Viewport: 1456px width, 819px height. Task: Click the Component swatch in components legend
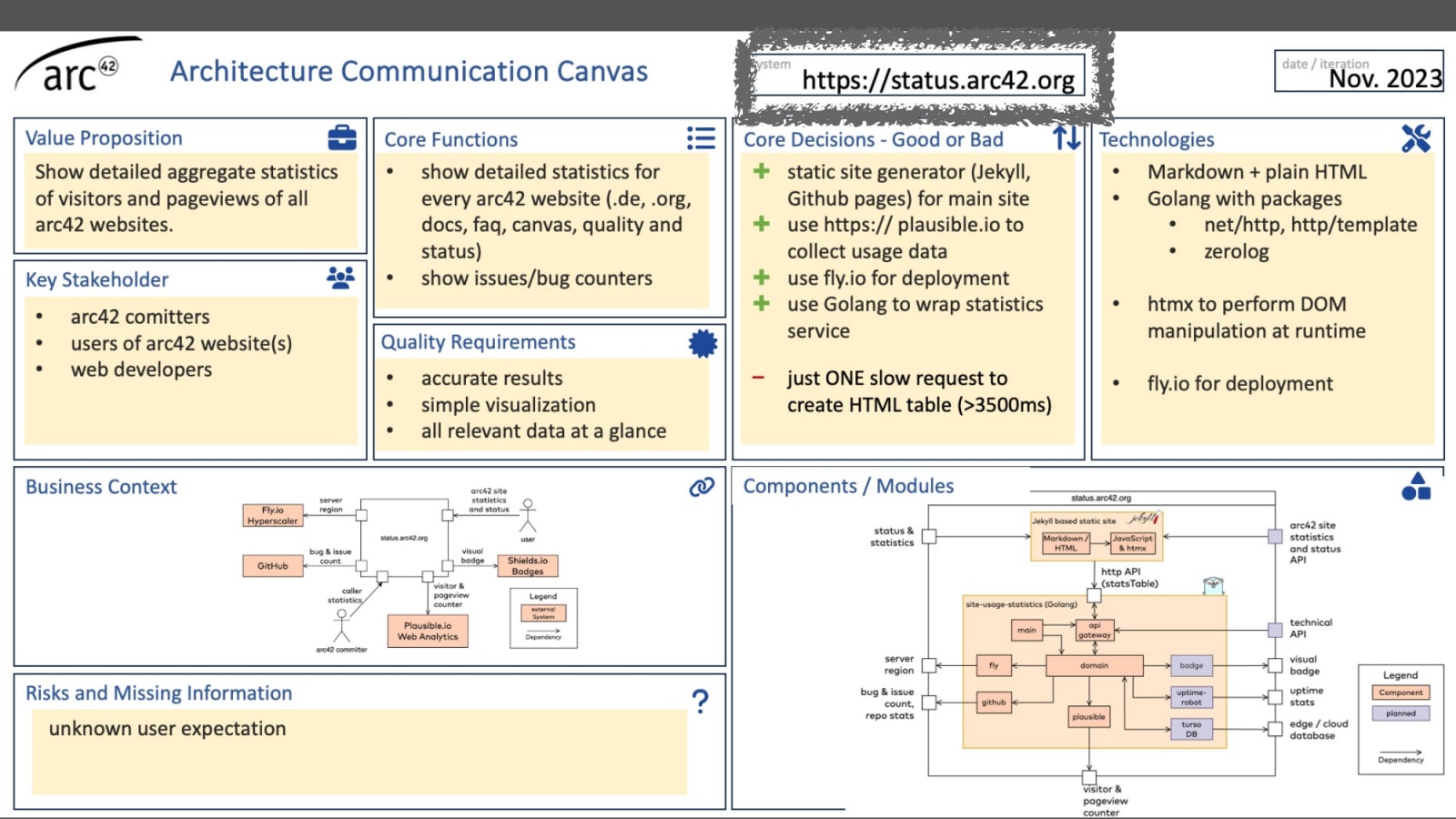pyautogui.click(x=1400, y=693)
